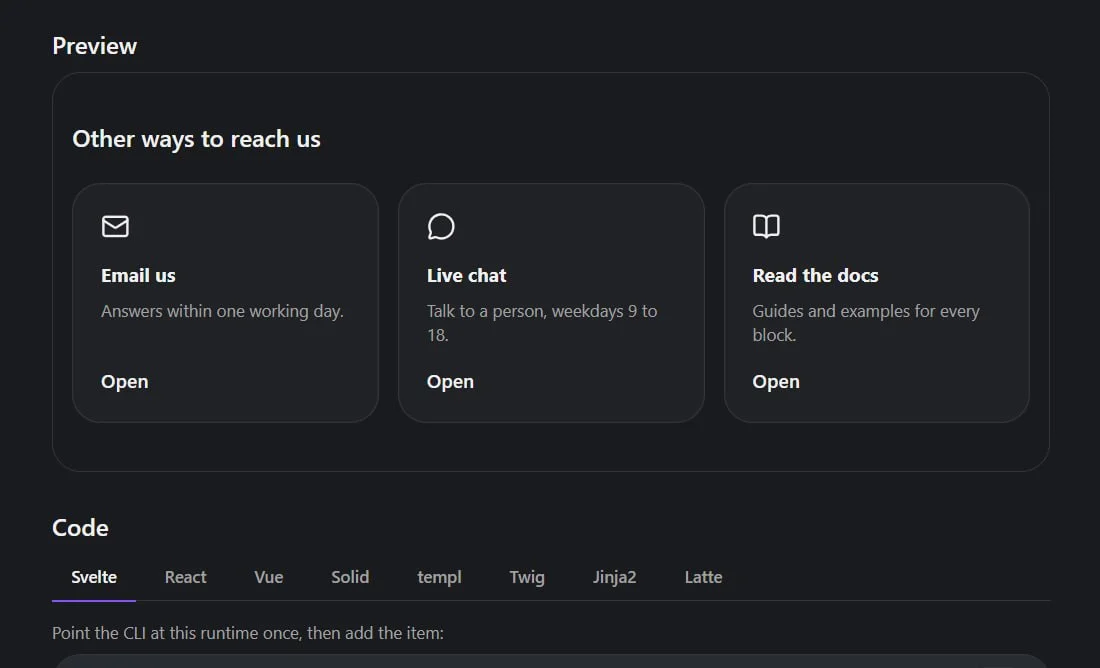Click the envelope icon in Email us card
The width and height of the screenshot is (1100, 668).
pos(115,227)
